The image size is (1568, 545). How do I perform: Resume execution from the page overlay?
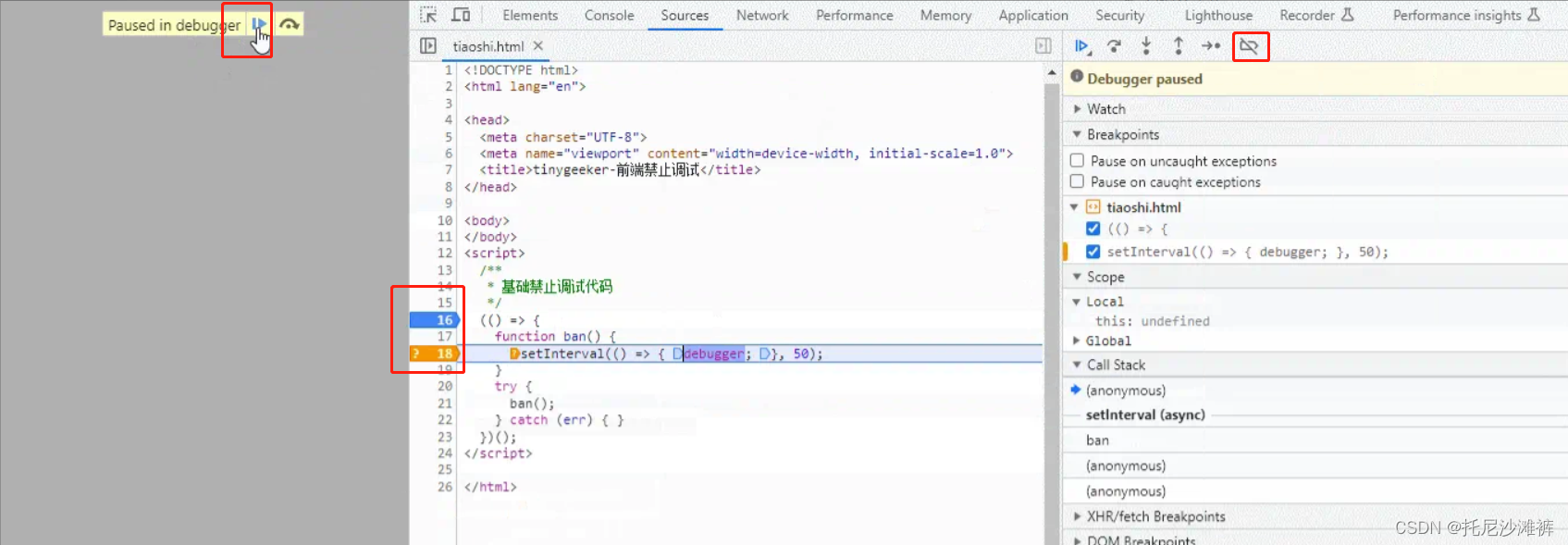pyautogui.click(x=259, y=25)
